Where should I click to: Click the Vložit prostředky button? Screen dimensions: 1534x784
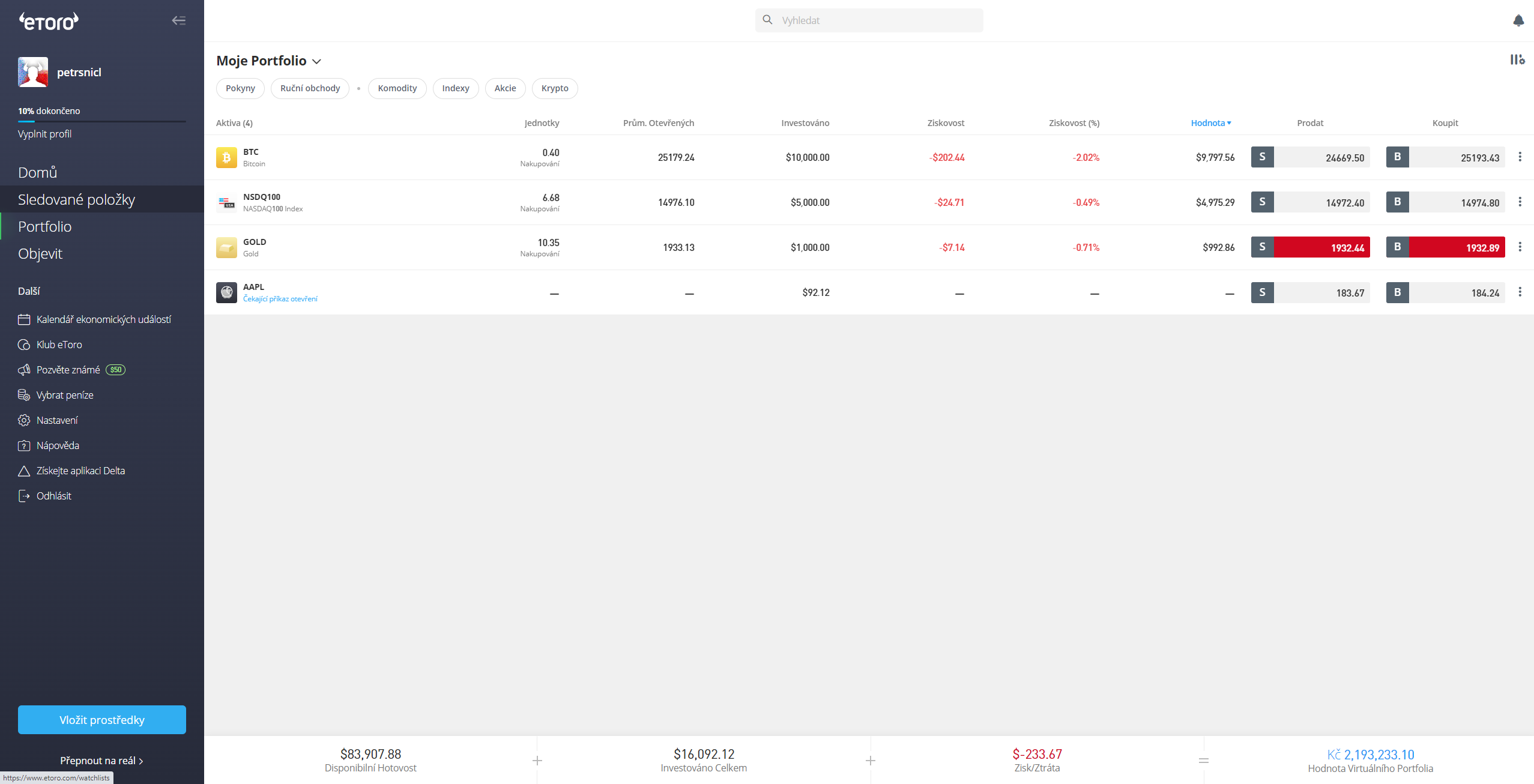point(102,720)
